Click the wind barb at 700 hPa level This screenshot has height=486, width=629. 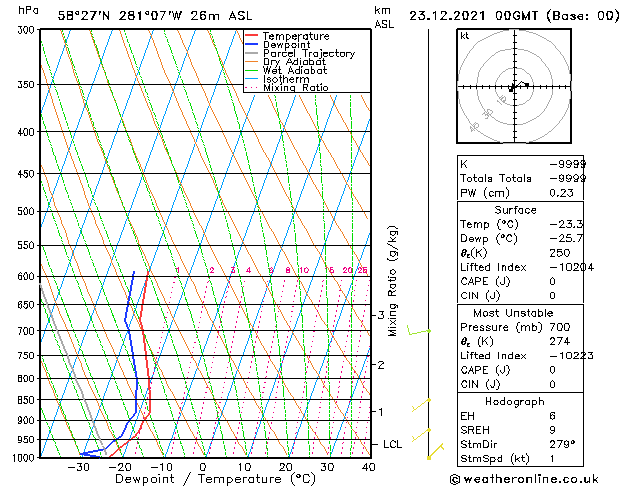[420, 331]
